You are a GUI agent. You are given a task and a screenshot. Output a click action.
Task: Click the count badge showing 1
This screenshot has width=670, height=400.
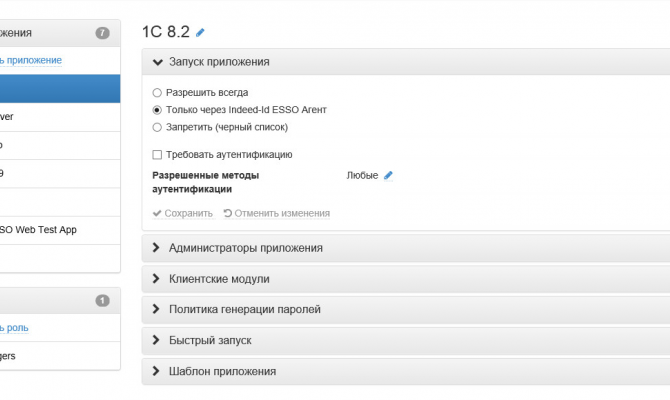[x=102, y=300]
